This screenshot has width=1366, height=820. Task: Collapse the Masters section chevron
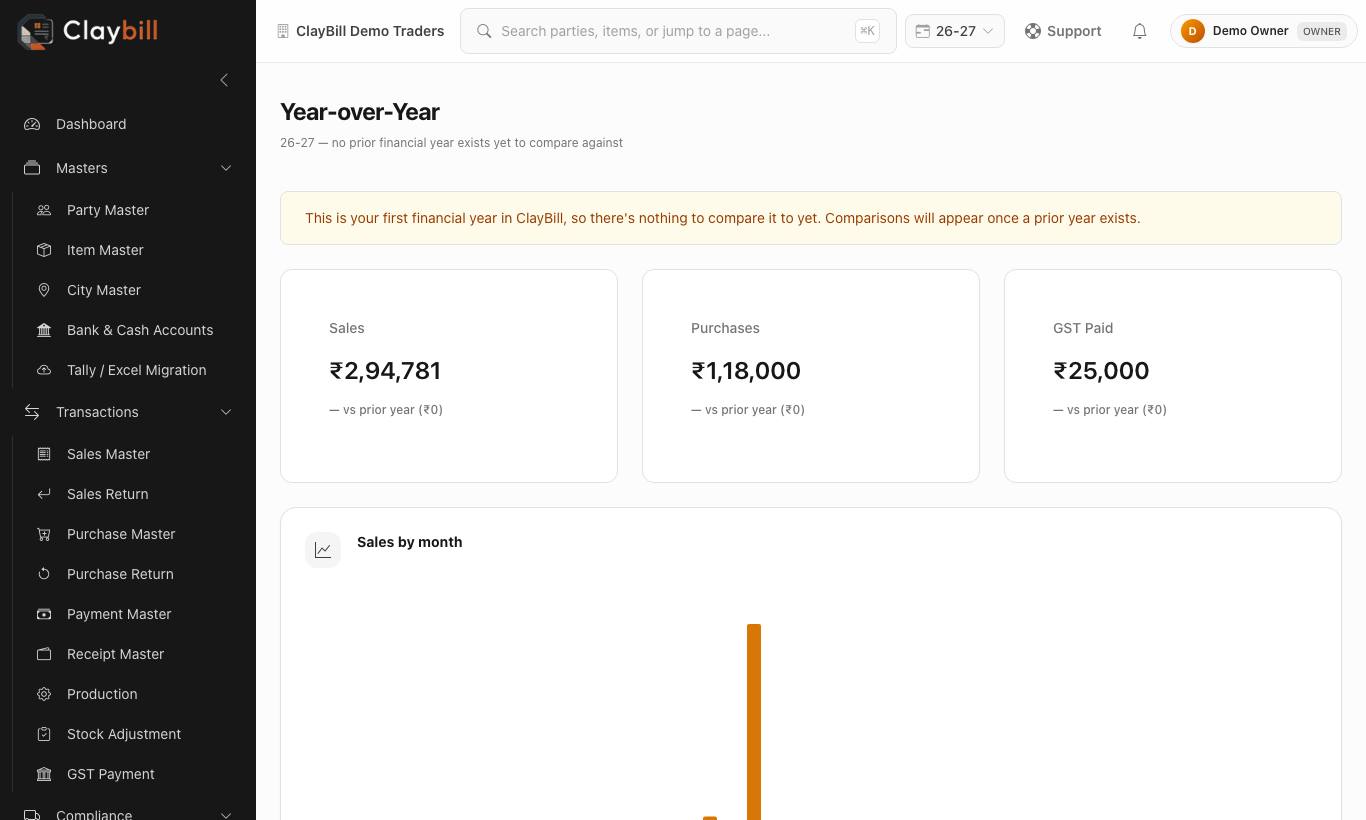coord(226,168)
